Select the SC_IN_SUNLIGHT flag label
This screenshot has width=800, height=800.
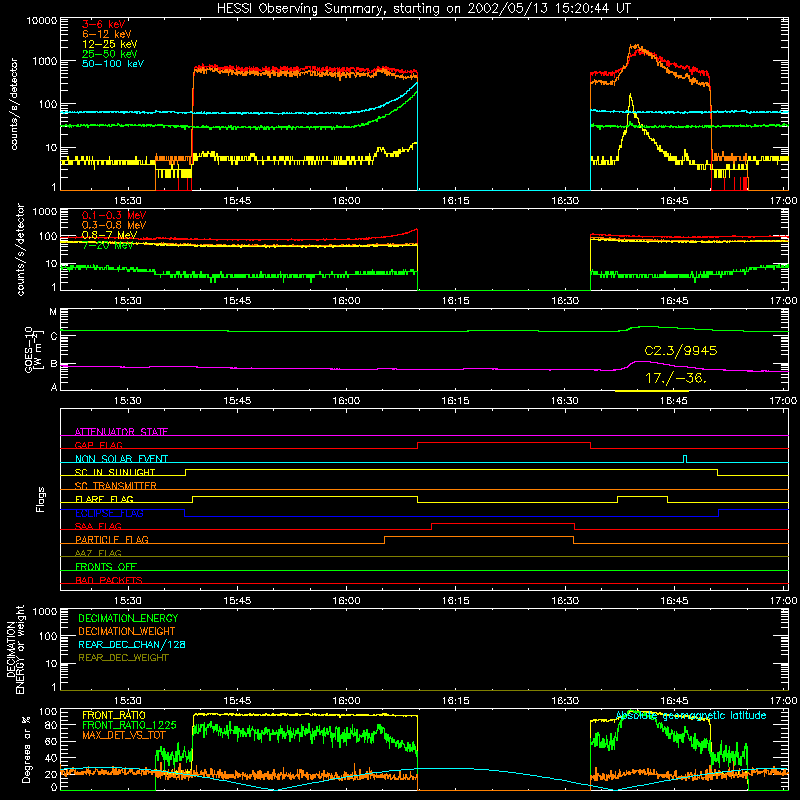[115, 472]
